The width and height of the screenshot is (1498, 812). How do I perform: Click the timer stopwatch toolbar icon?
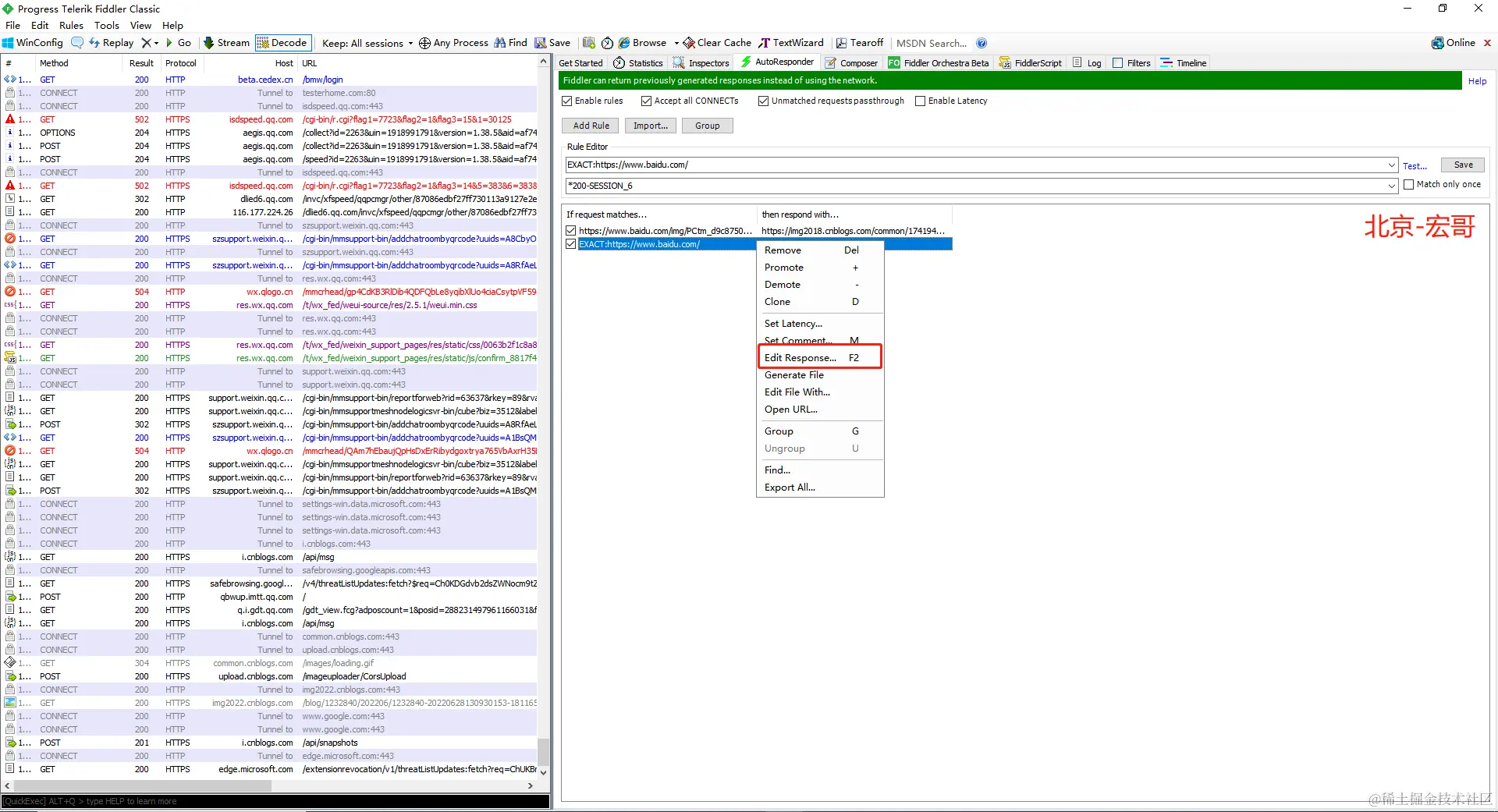coord(607,43)
